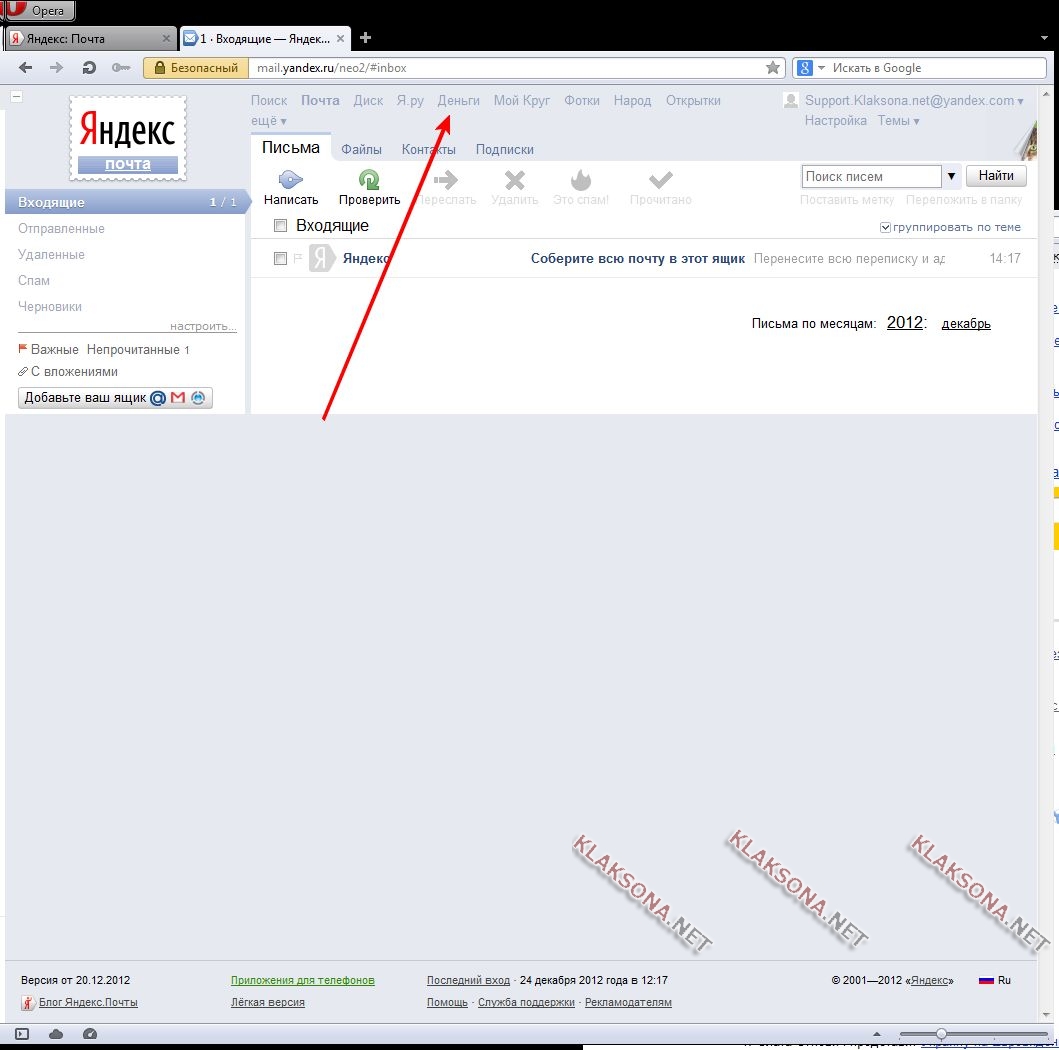
Task: Open the 'декабрь' month link
Action: (966, 323)
